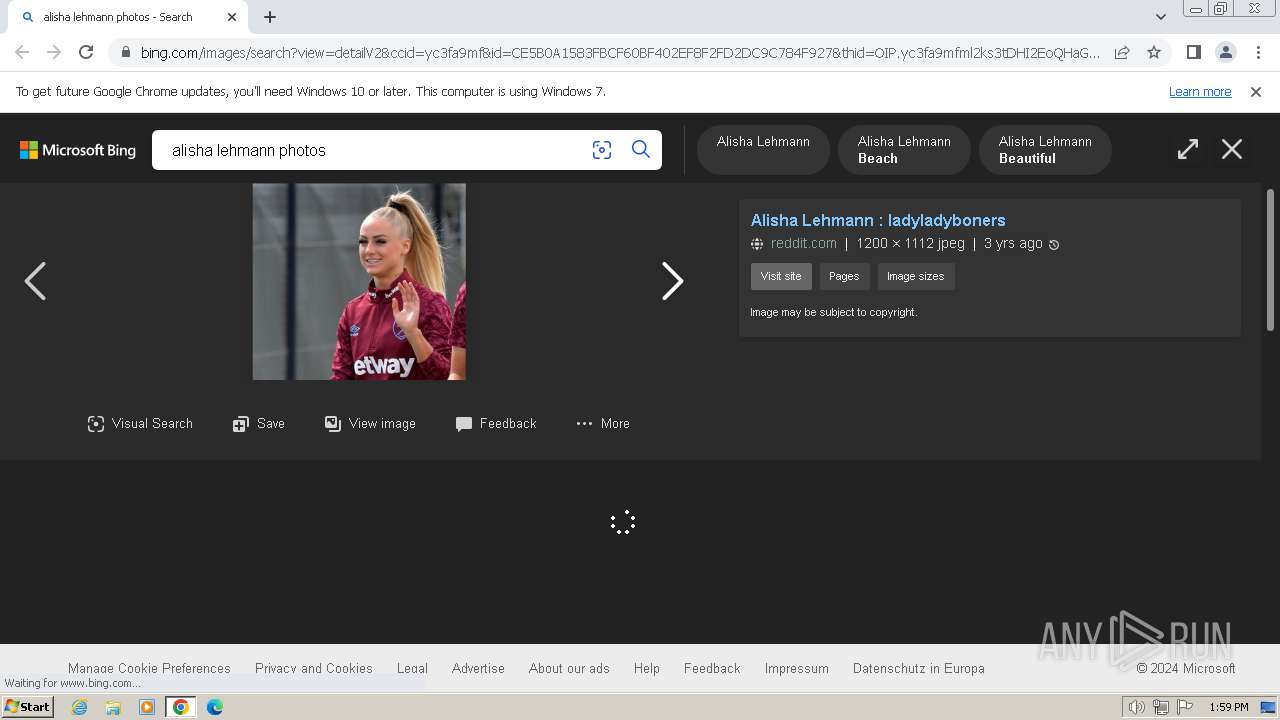
Task: Open the Advertise footer link
Action: [x=478, y=668]
